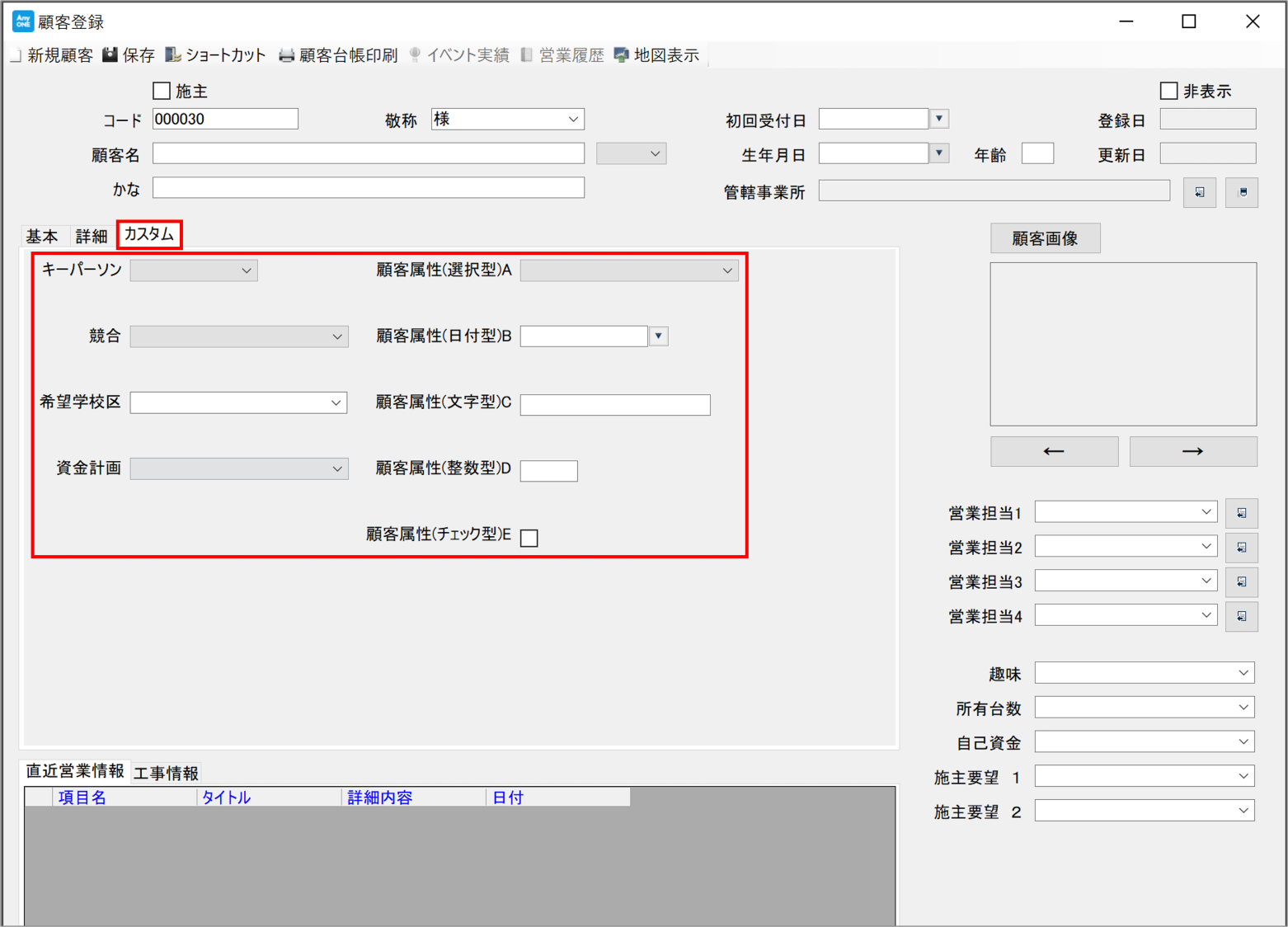Click the selector icon beside 営業担当1
Viewport: 1288px width, 927px height.
(1241, 513)
